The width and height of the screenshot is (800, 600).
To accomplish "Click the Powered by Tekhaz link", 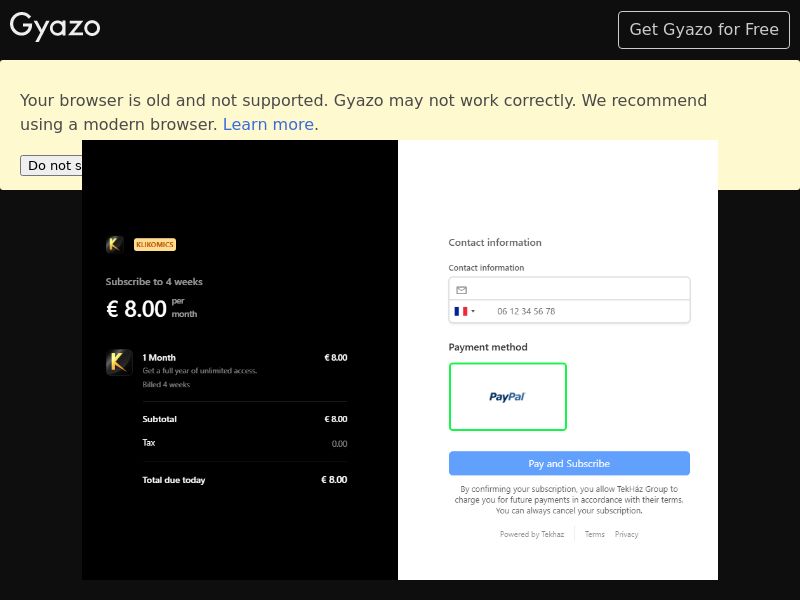I will point(529,534).
